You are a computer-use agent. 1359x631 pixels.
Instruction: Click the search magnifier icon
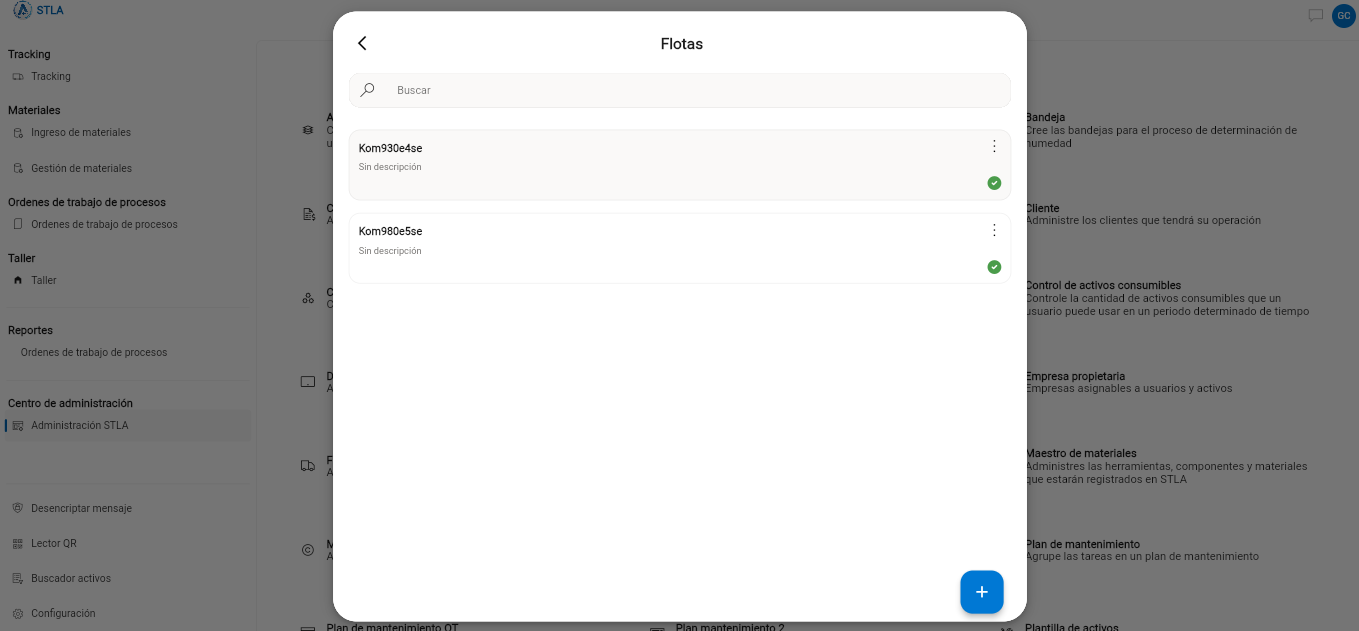click(368, 89)
